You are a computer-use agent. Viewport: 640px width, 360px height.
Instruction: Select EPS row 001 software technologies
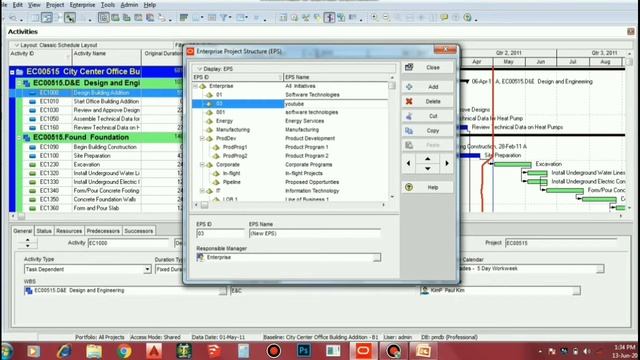(x=290, y=112)
